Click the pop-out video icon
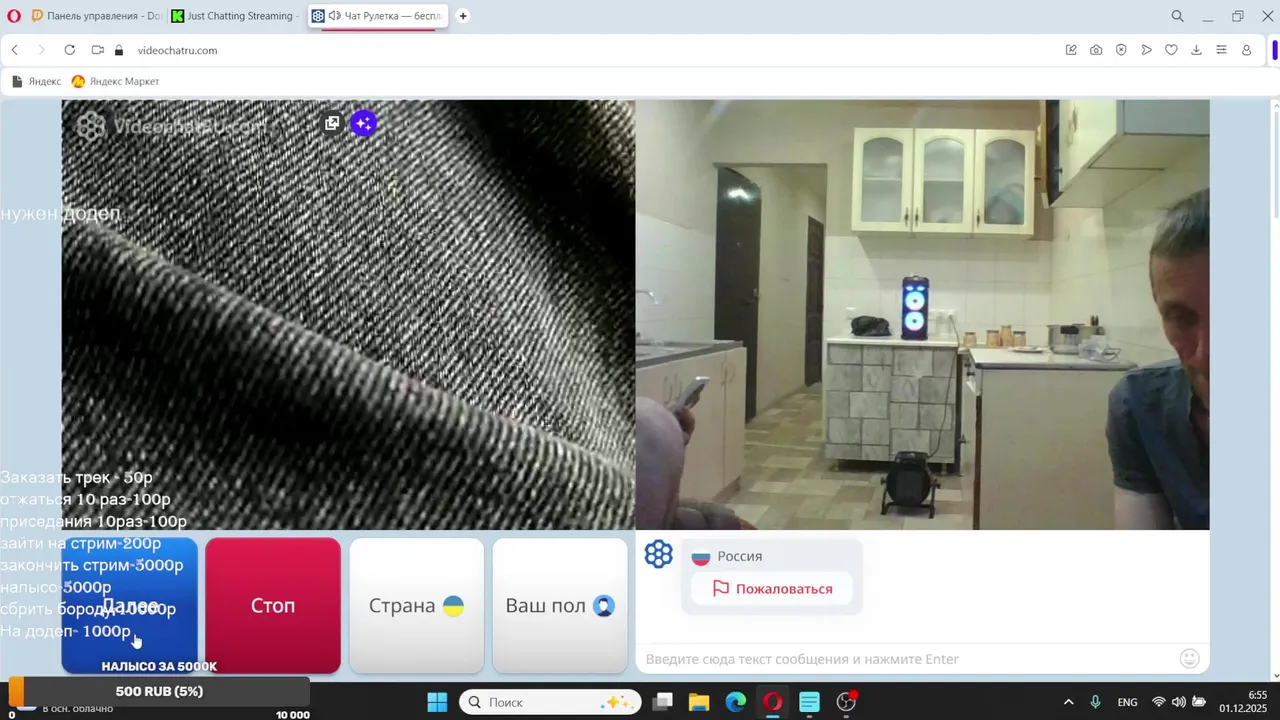Screen dimensions: 1280x720 coord(332,123)
